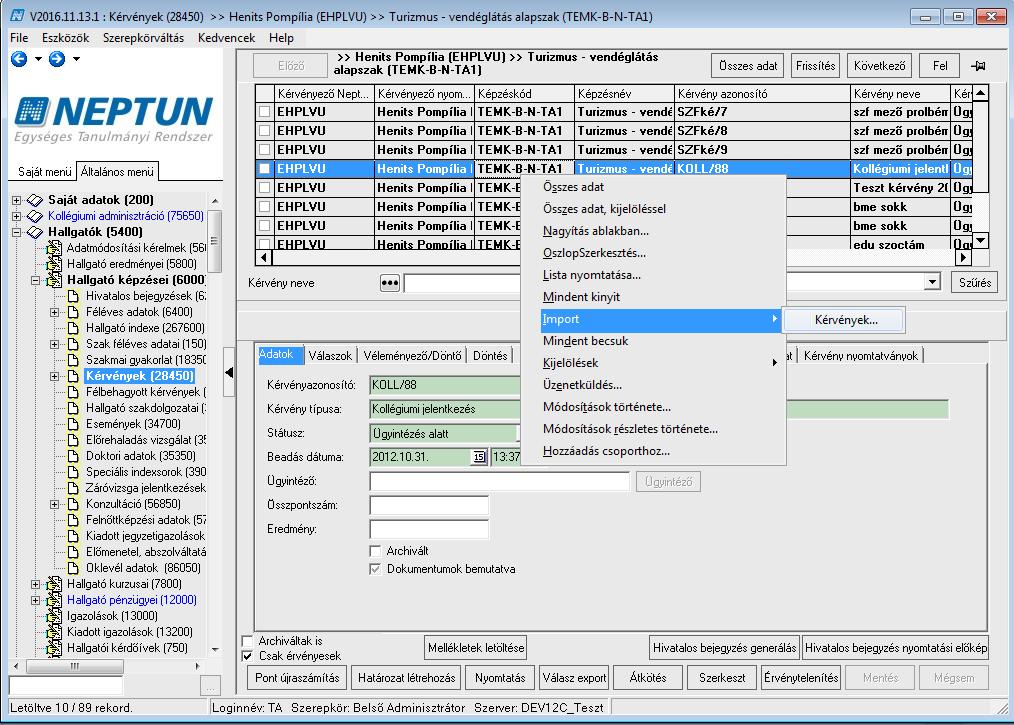1014x725 pixels.
Task: Click the blue back navigation arrow
Action: click(x=19, y=60)
